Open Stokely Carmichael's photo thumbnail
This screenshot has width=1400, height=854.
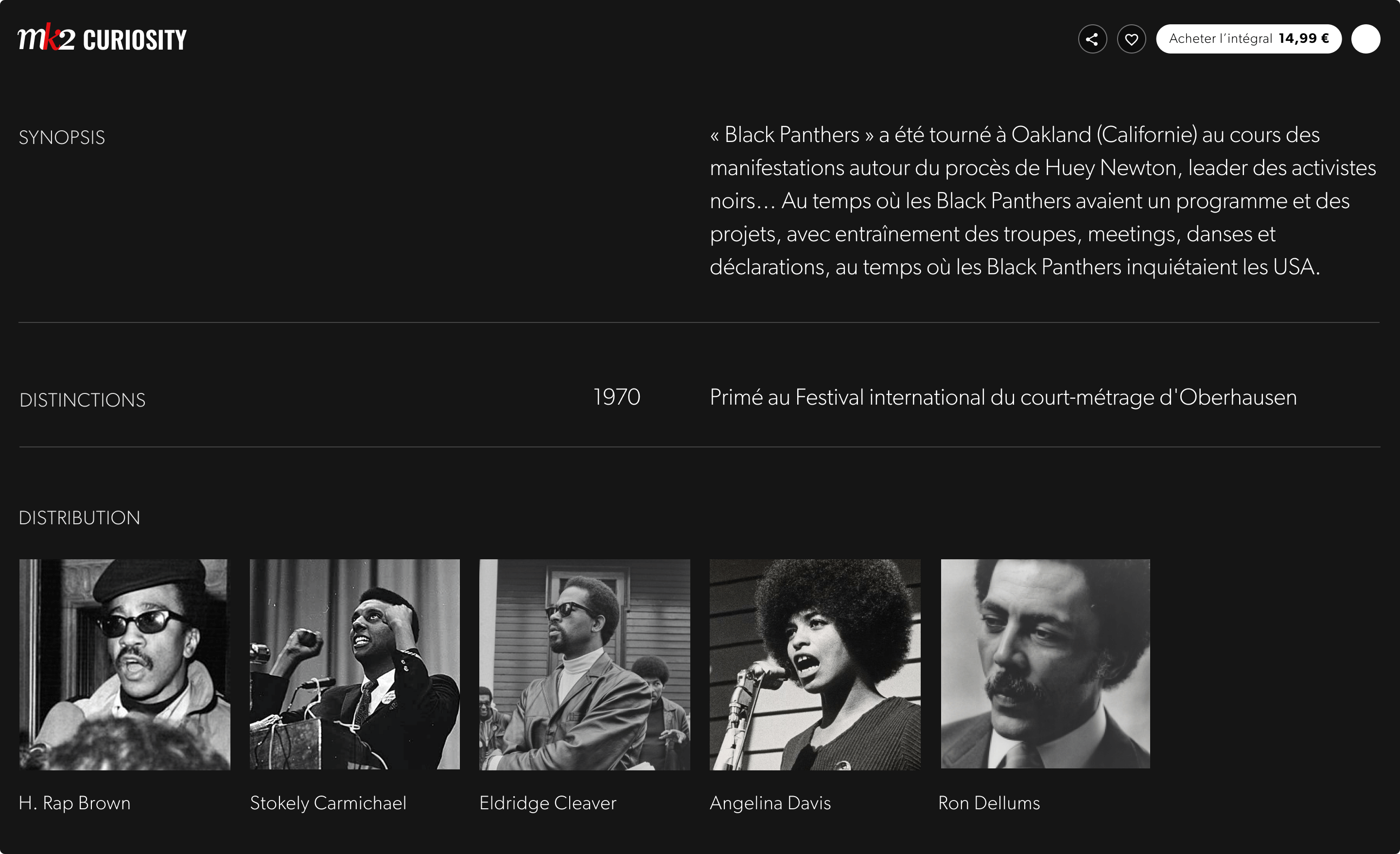(x=354, y=664)
